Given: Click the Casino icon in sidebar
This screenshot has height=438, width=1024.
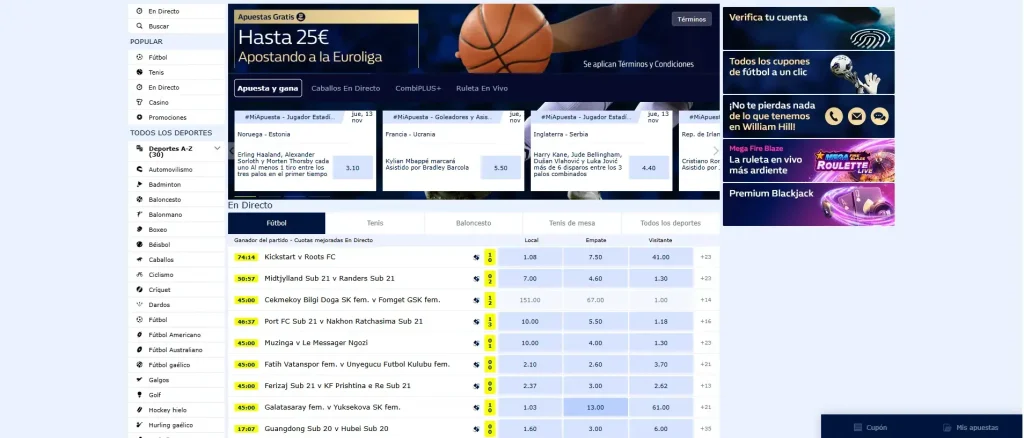Looking at the screenshot, I should click(x=139, y=102).
